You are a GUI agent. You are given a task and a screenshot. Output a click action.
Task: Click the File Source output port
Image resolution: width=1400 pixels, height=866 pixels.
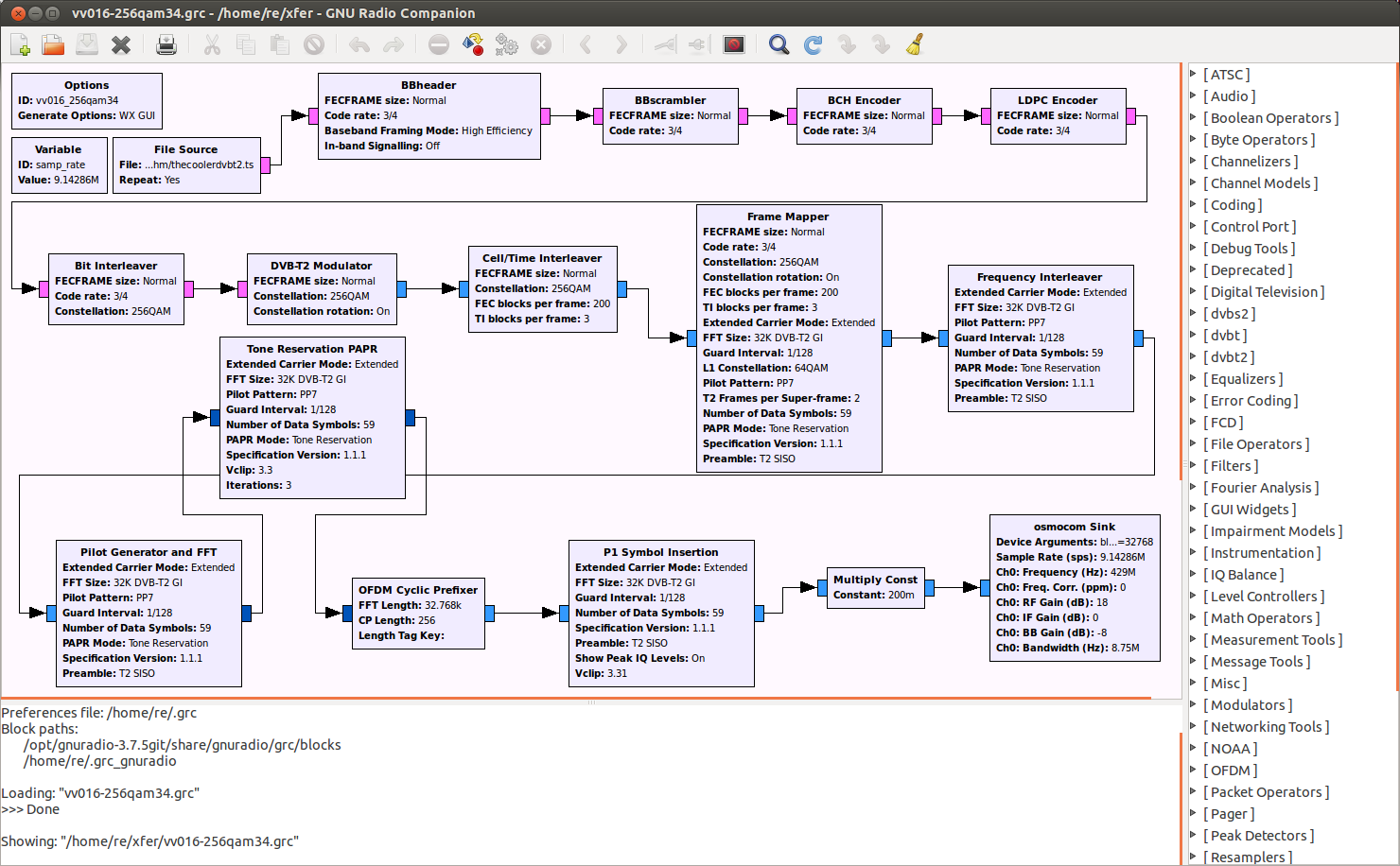266,165
